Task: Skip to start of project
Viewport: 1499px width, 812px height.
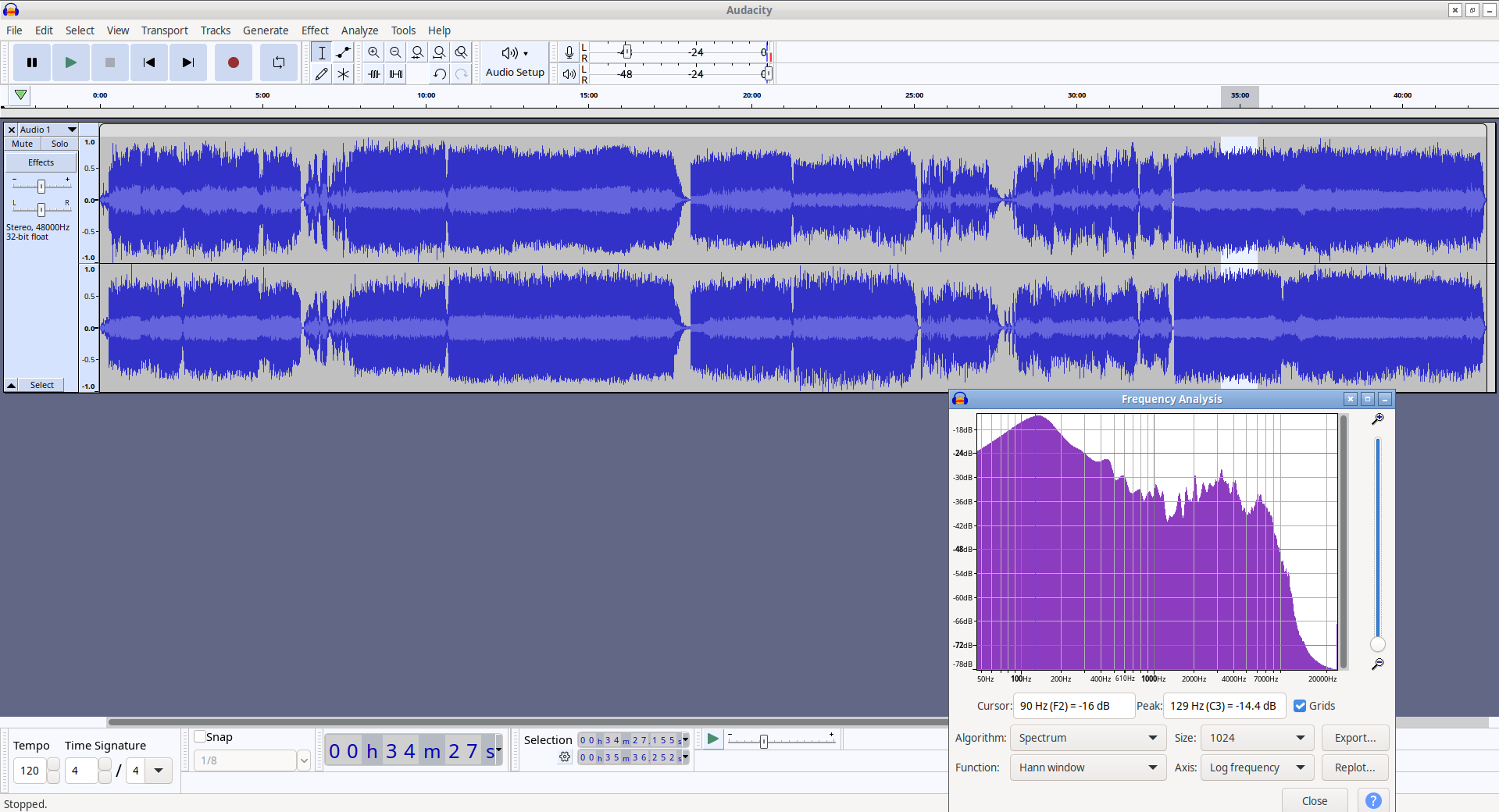Action: click(149, 62)
